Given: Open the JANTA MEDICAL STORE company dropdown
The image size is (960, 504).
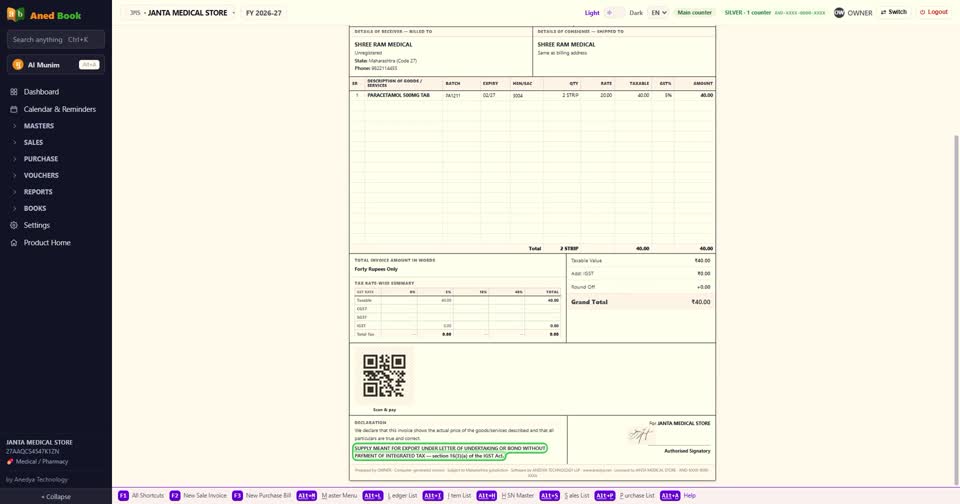Looking at the screenshot, I should pos(178,12).
